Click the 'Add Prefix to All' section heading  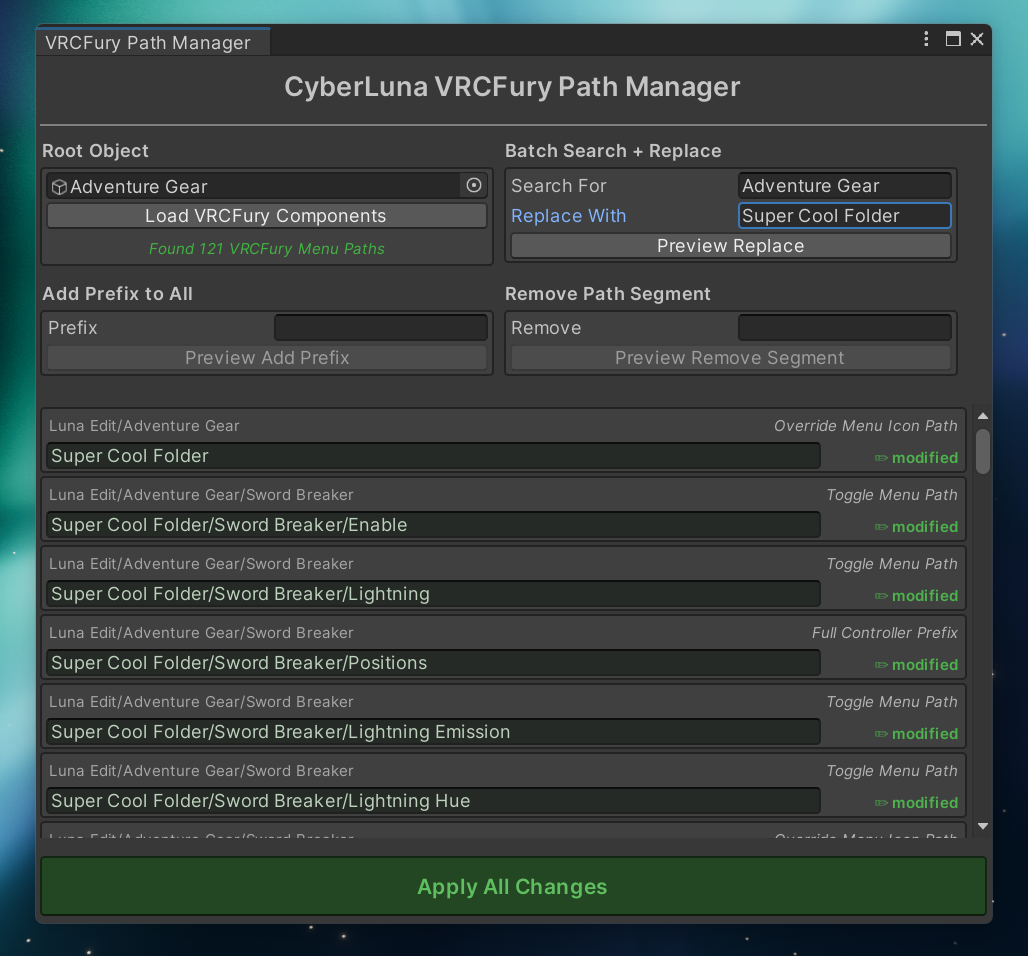point(117,294)
